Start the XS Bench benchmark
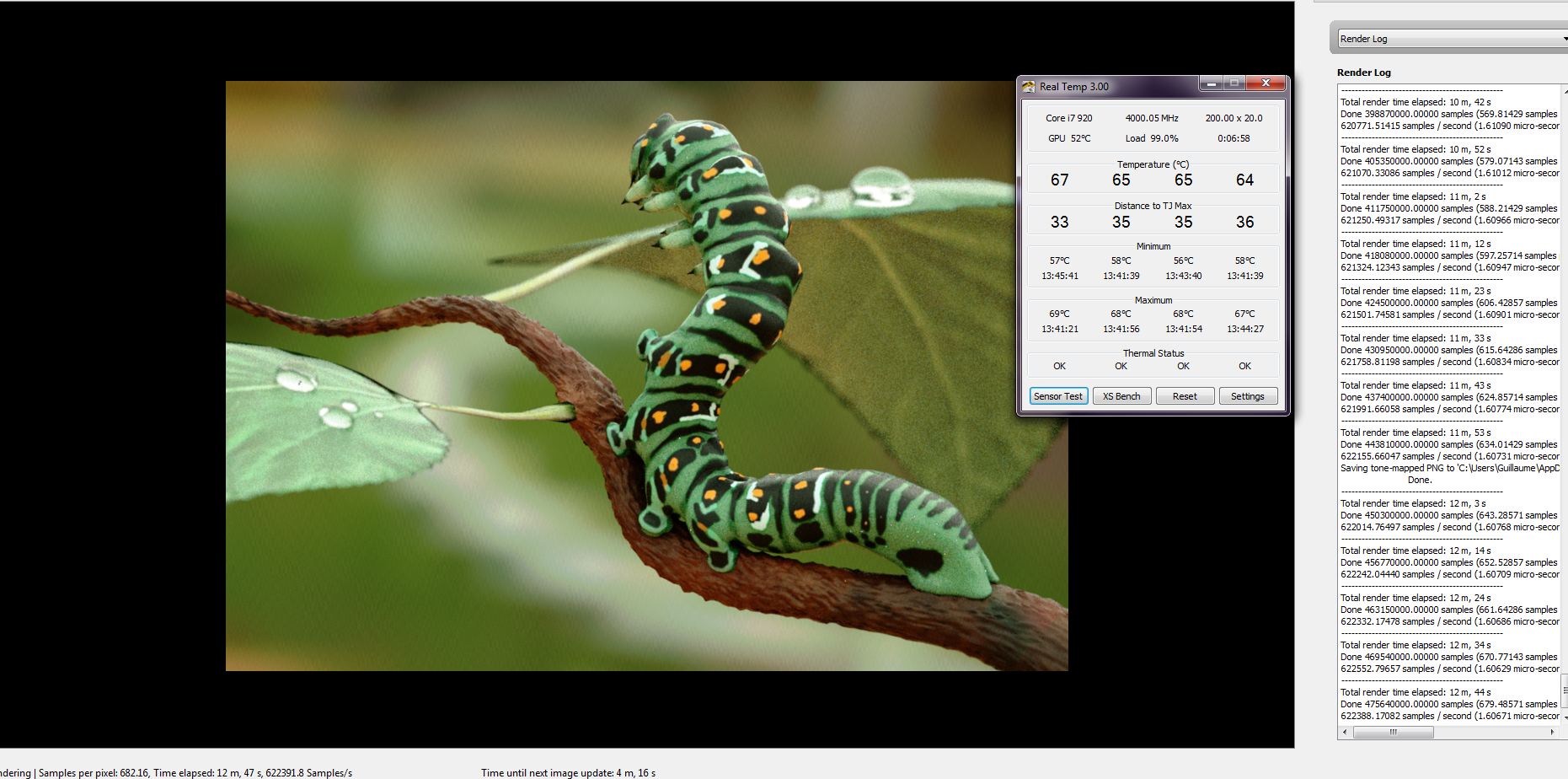Screen dimensions: 1568x779 point(1121,396)
